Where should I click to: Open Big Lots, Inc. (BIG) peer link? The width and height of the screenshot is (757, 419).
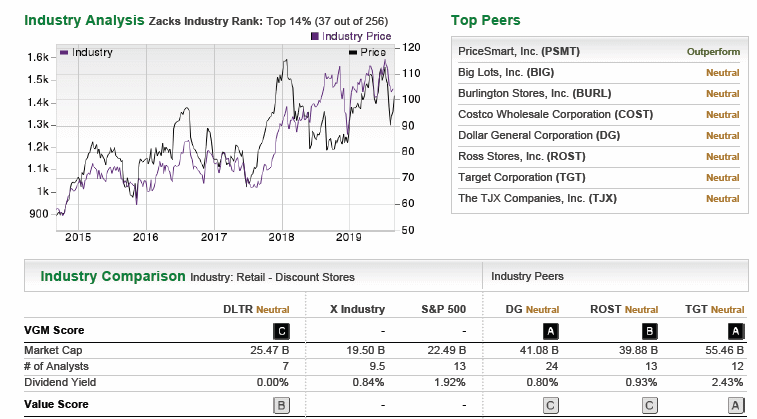[506, 72]
